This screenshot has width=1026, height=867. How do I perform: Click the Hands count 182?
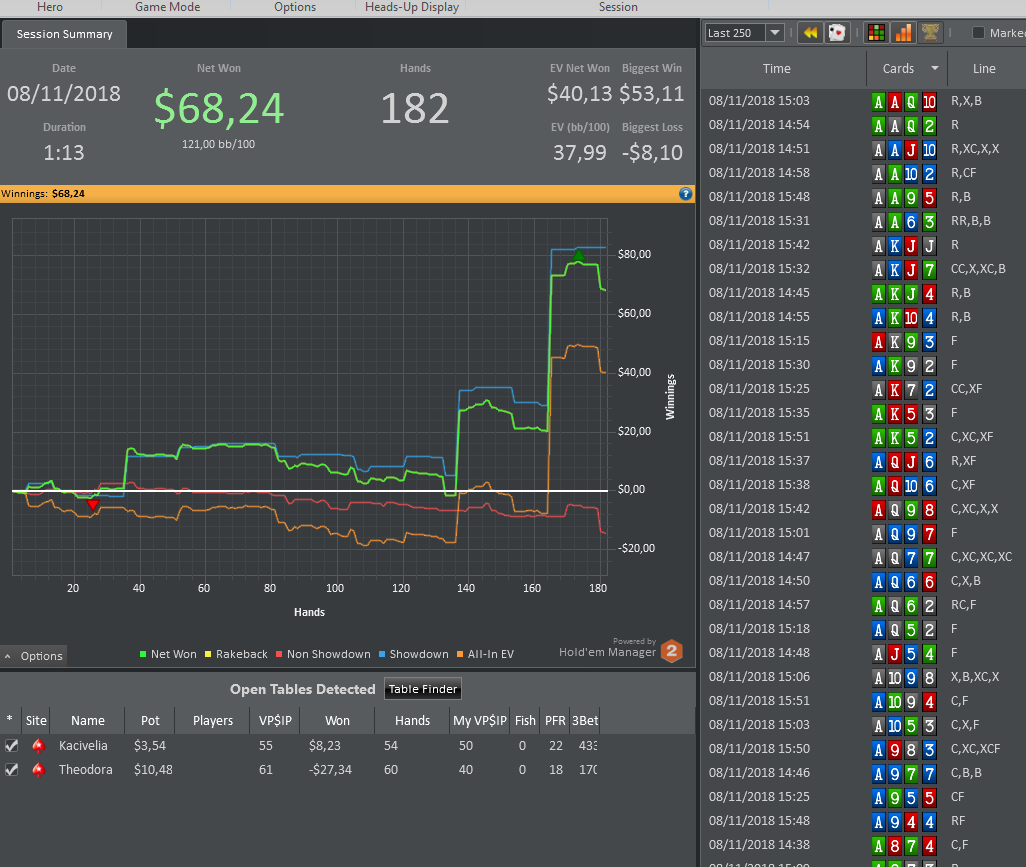[x=415, y=108]
